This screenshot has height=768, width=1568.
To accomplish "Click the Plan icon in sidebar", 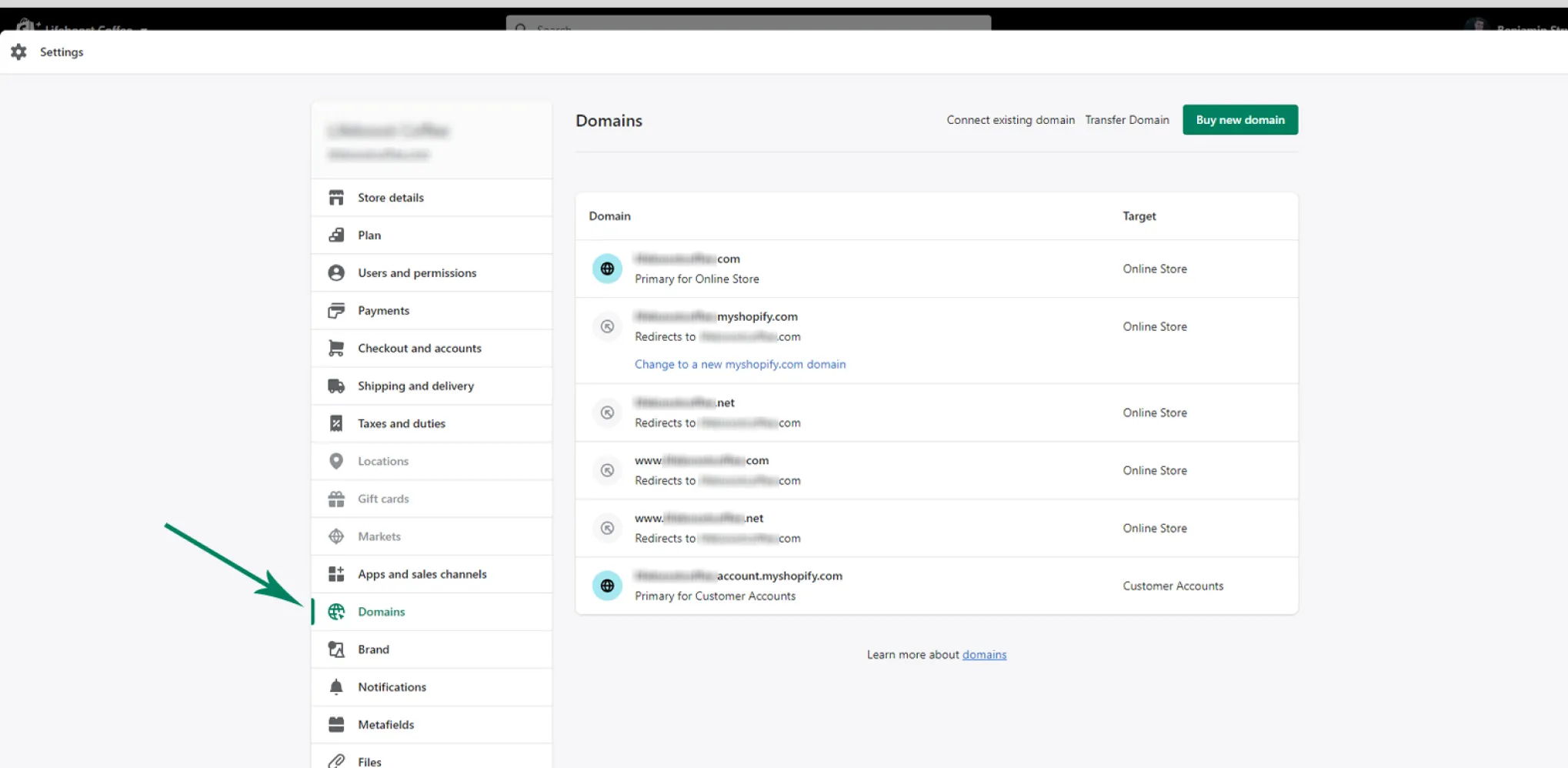I will click(x=336, y=235).
